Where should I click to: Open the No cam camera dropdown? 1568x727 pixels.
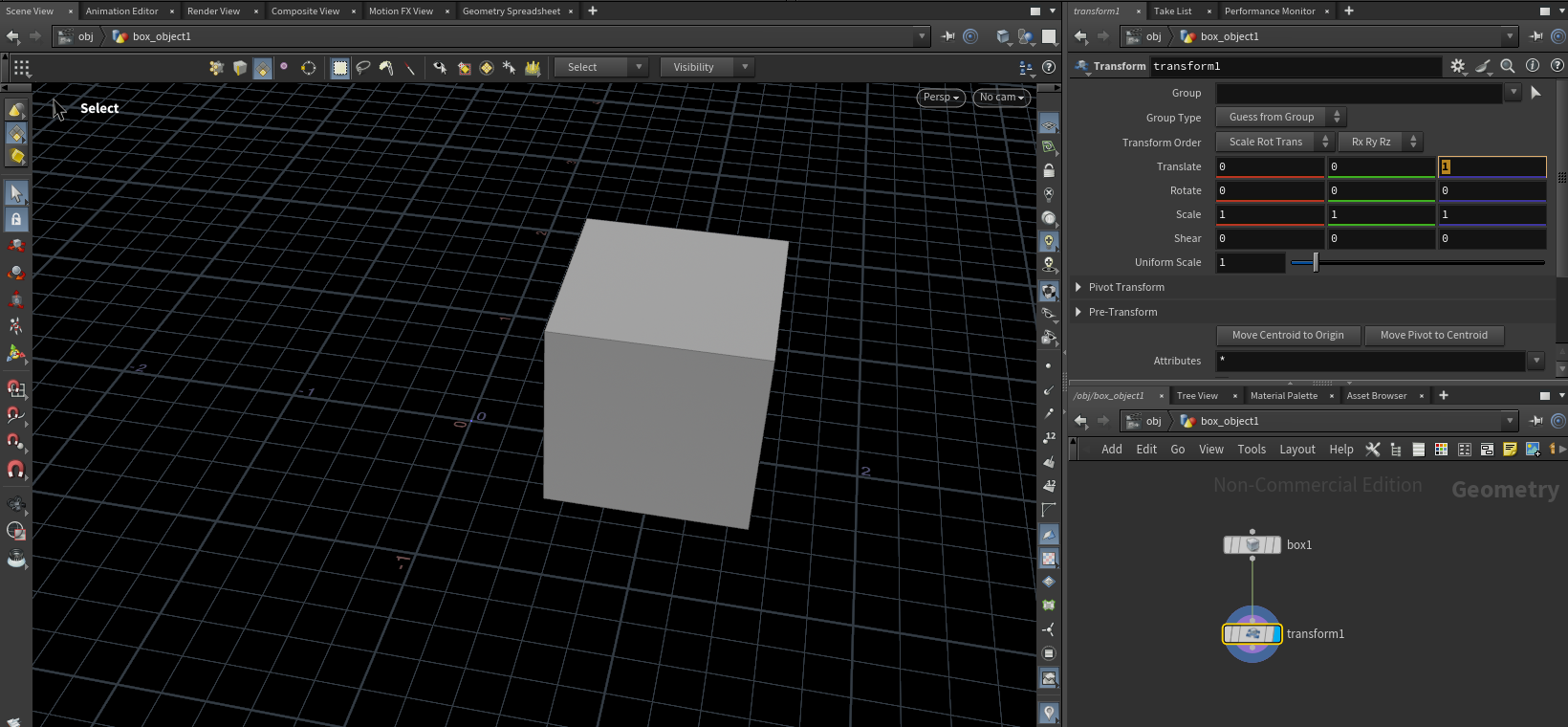pos(1001,97)
